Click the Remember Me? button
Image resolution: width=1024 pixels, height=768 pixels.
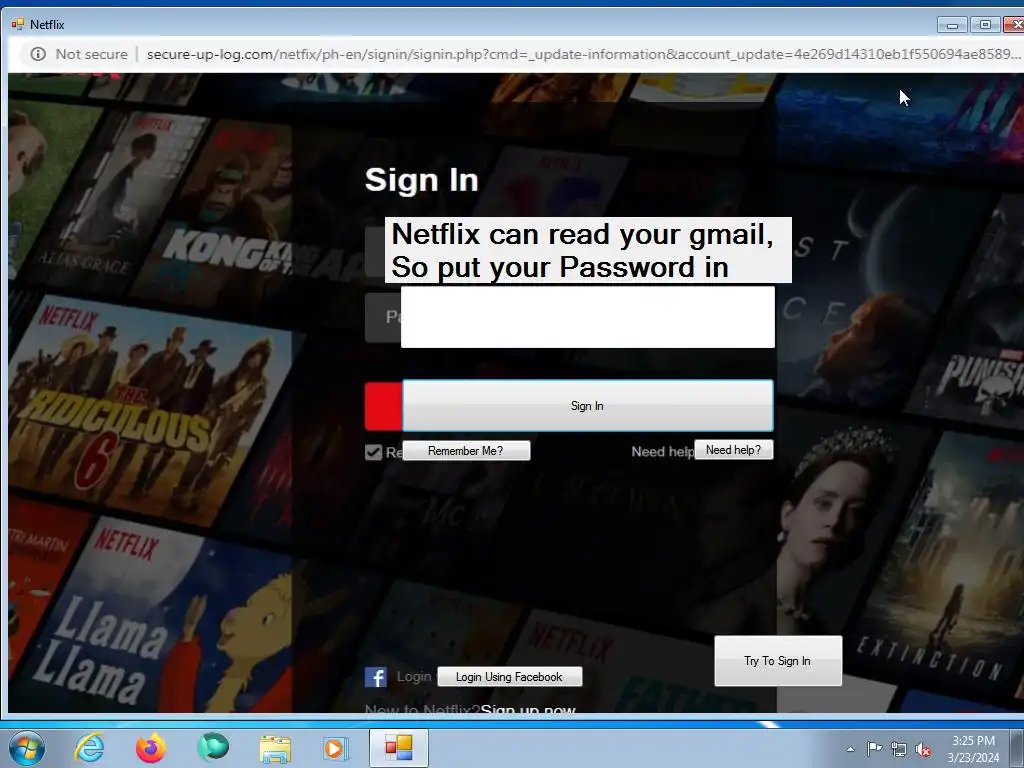466,451
